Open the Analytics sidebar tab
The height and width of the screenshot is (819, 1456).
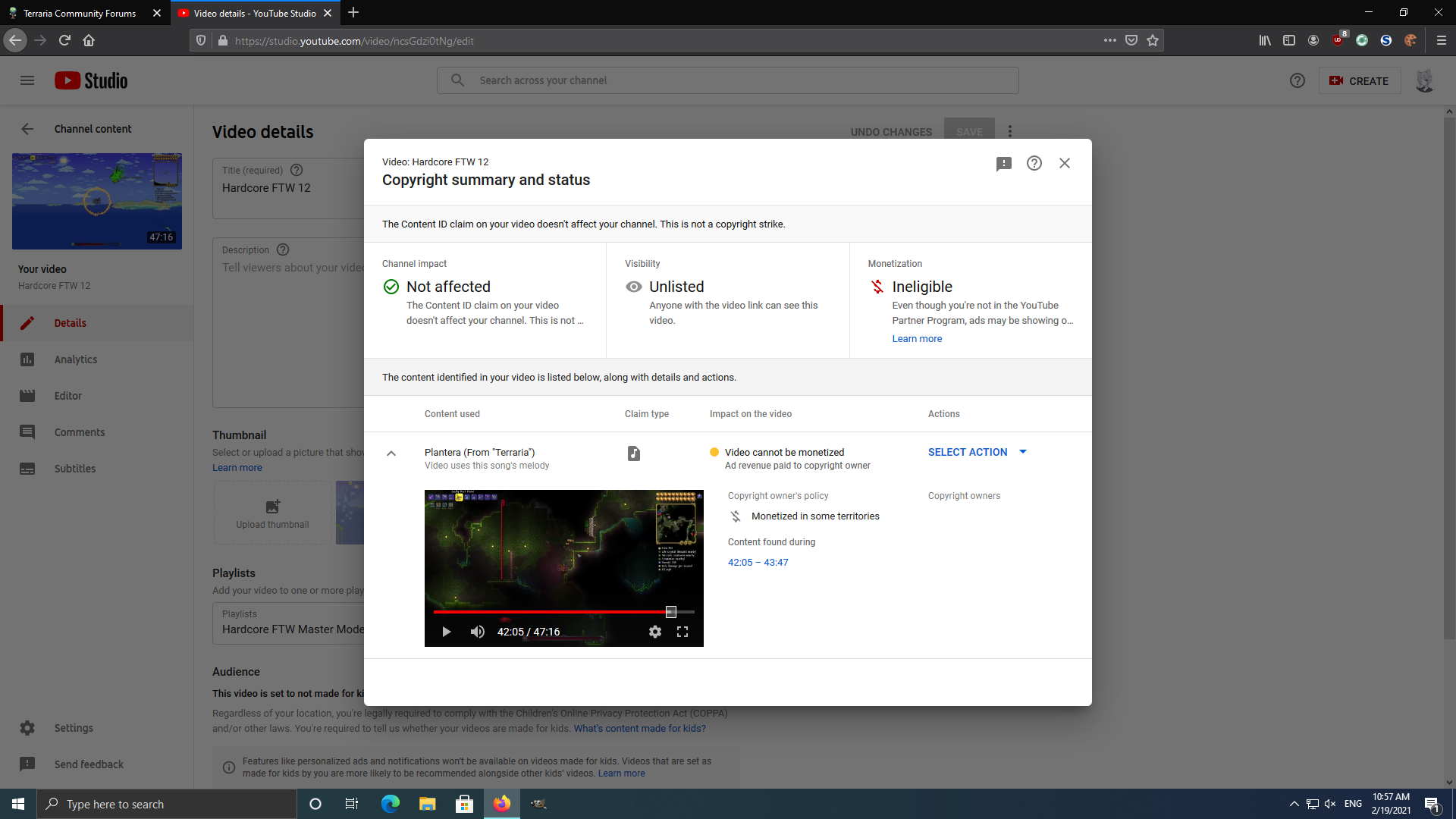pos(97,359)
